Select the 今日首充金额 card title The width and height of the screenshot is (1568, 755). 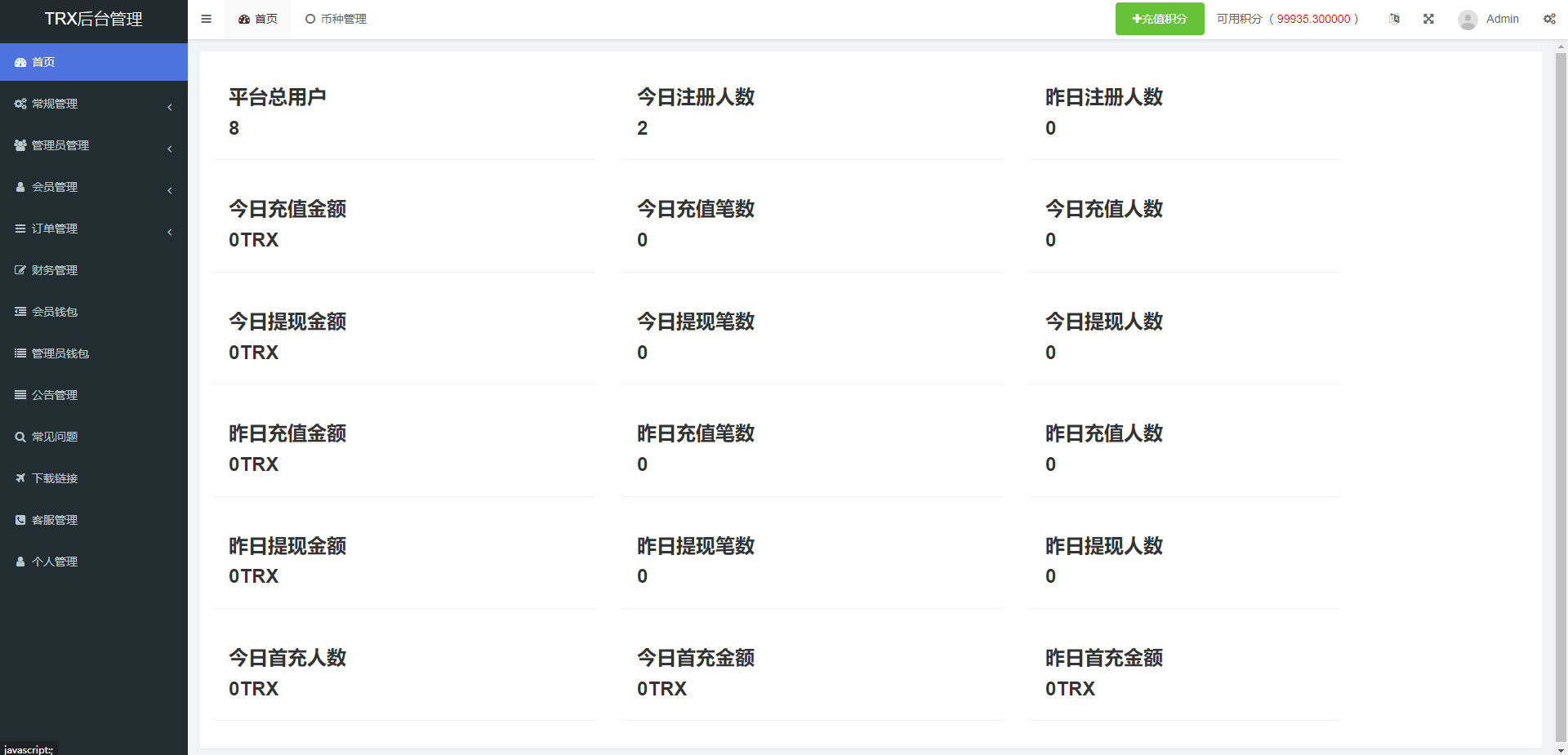point(696,658)
